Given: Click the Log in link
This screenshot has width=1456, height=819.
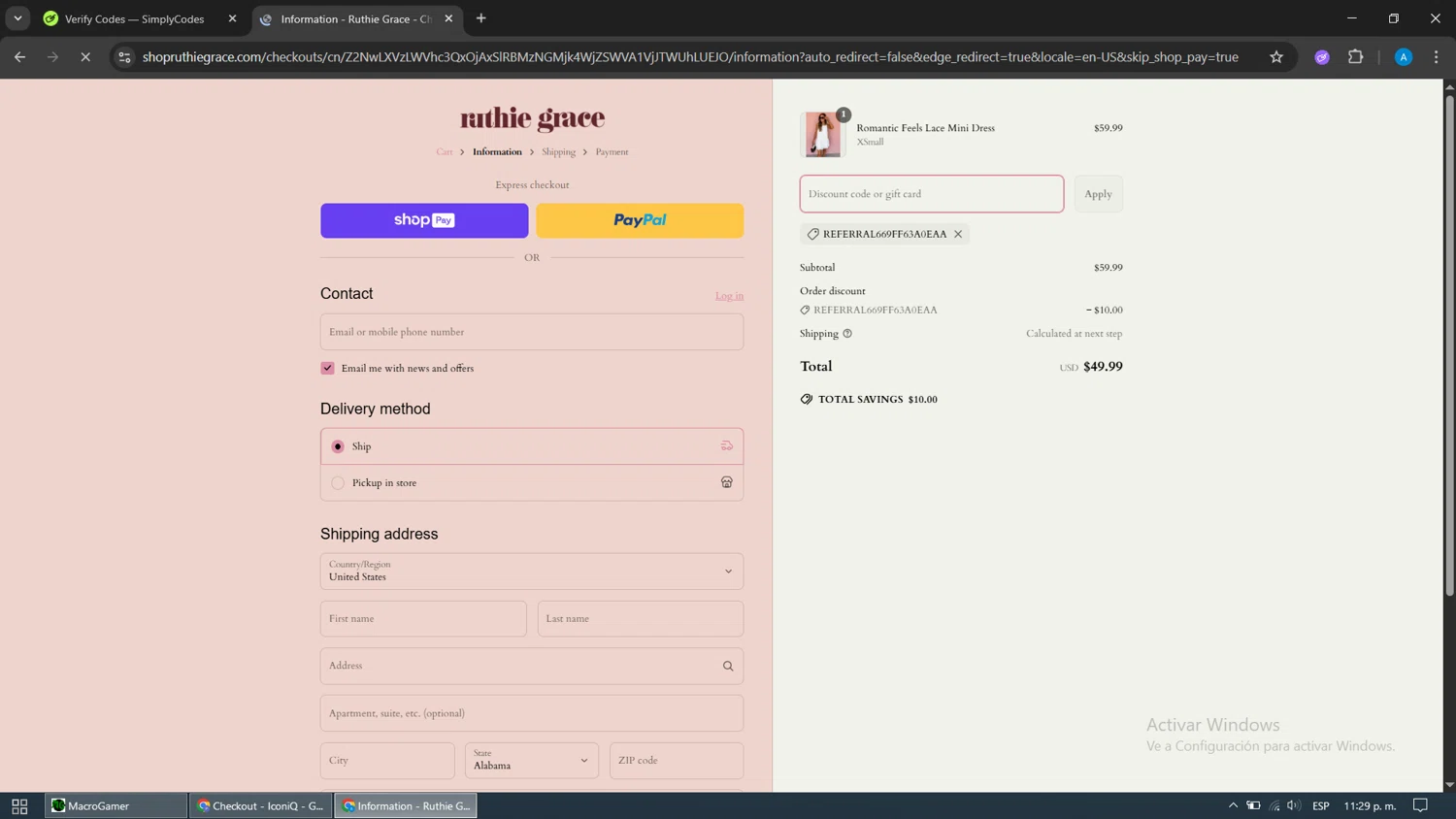Looking at the screenshot, I should point(729,296).
